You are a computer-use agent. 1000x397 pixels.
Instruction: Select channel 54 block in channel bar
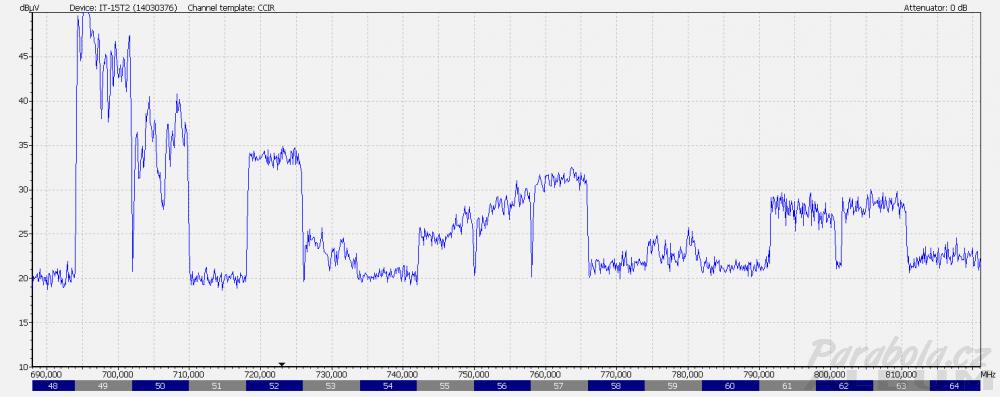[388, 386]
